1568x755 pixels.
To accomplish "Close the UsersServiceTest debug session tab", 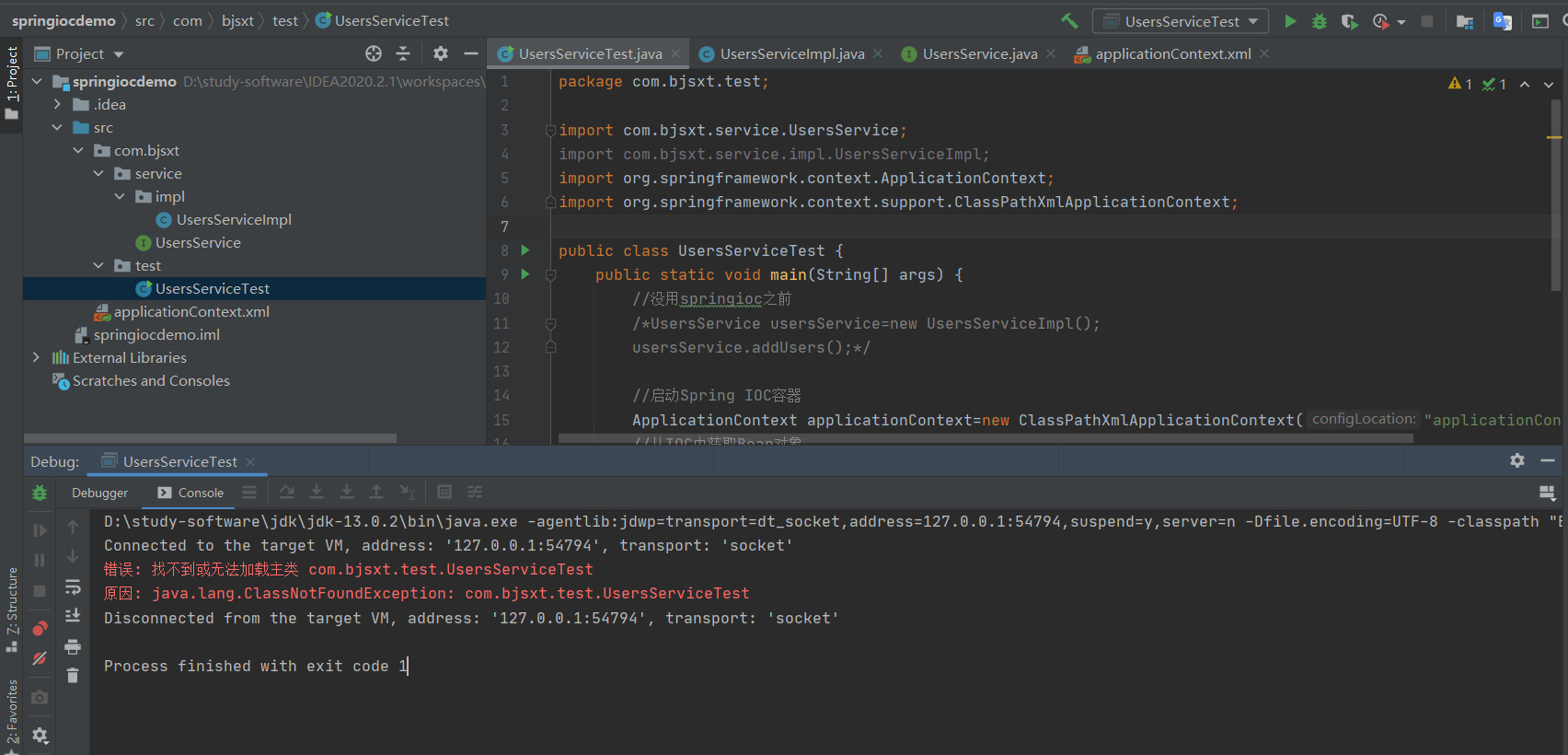I will pyautogui.click(x=250, y=461).
